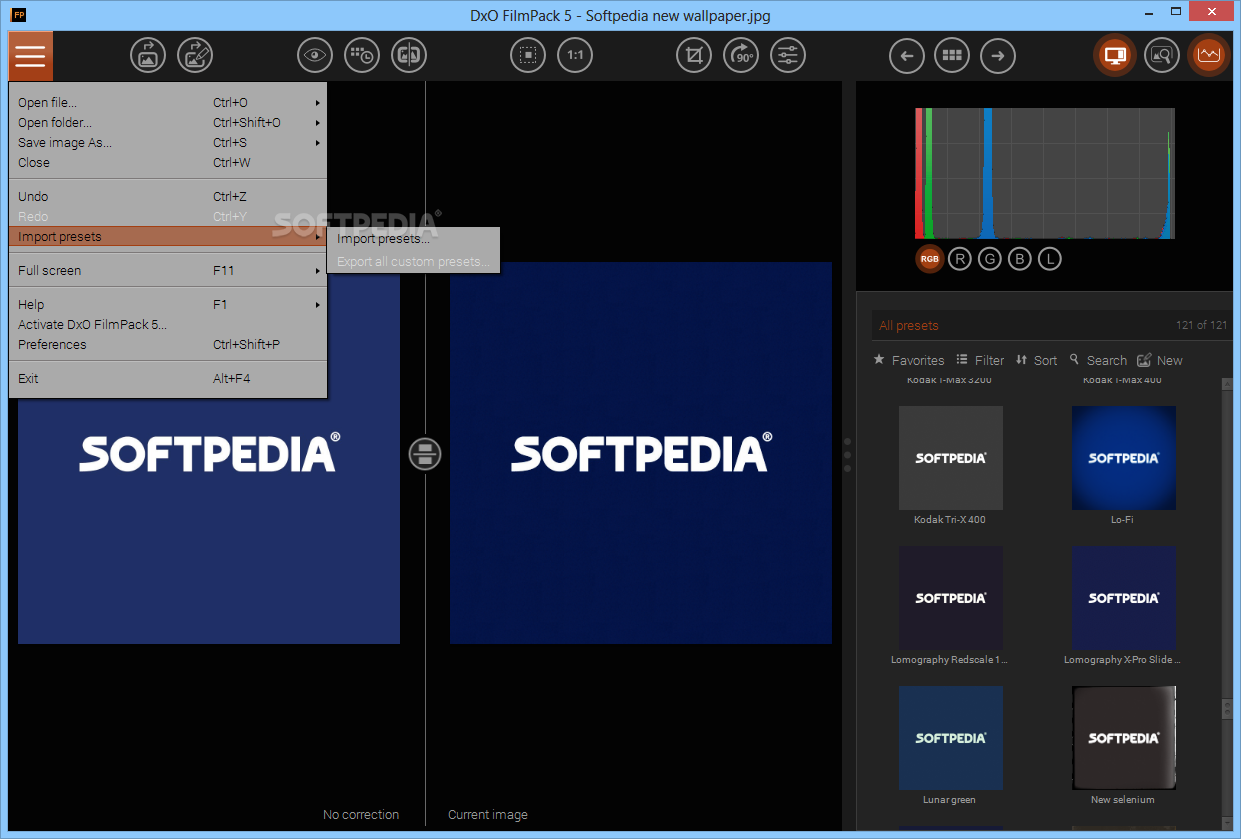Click the open/export image toolbar icon
The image size is (1241, 839).
click(148, 55)
